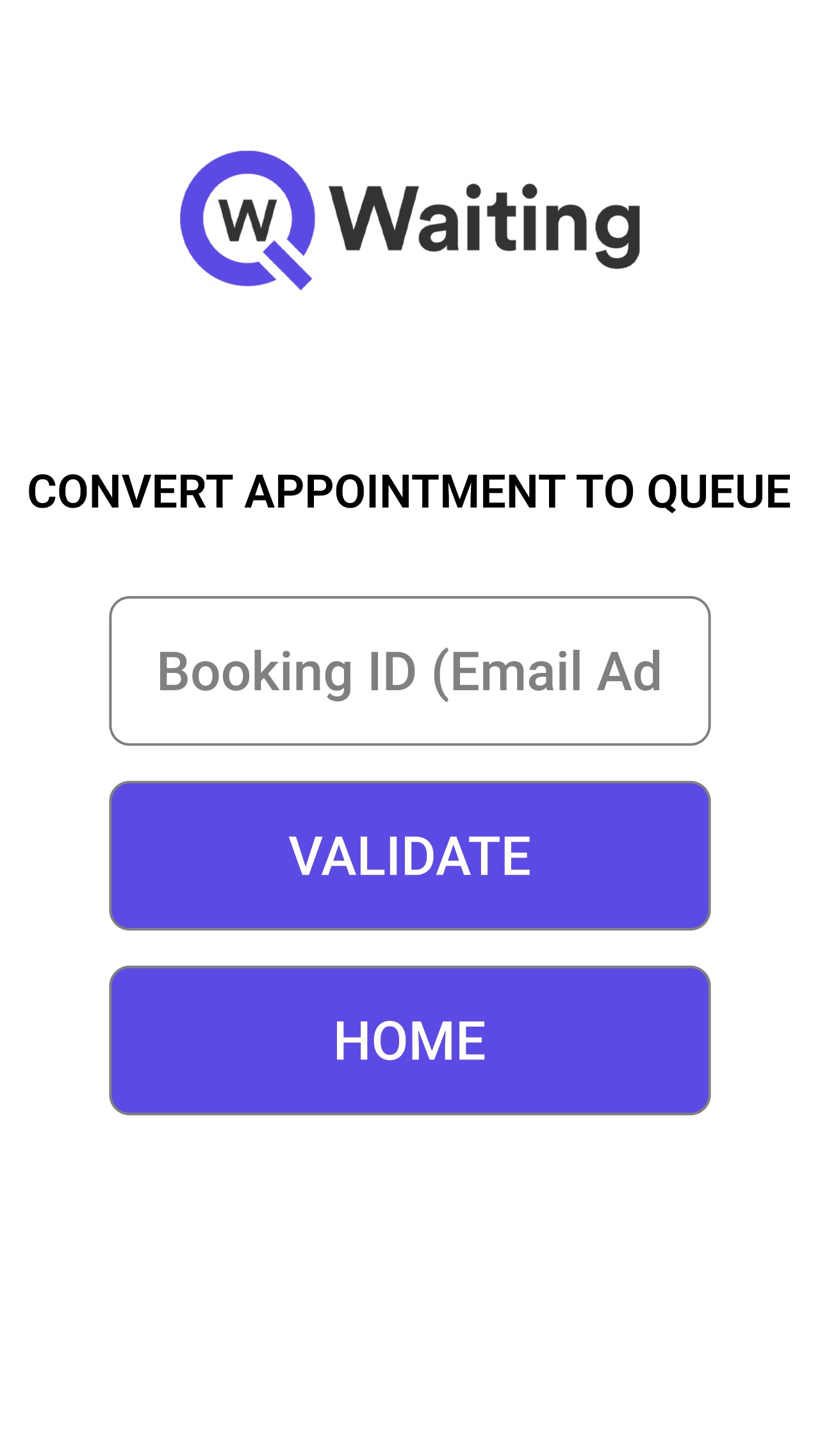
Task: Tap the purple HOME rectangle
Action: pos(410,1040)
